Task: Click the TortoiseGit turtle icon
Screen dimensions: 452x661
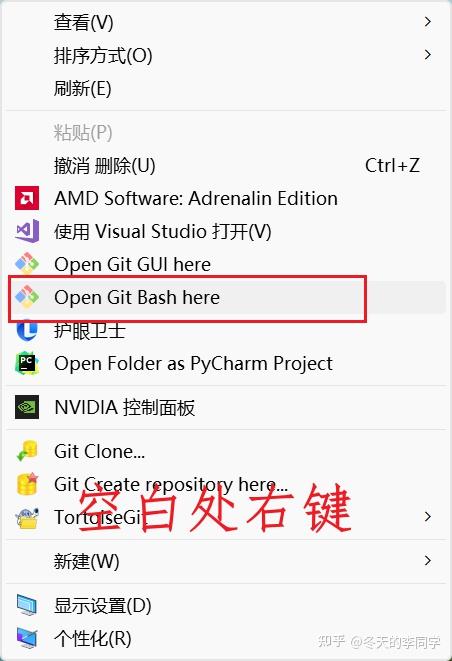Action: coord(27,517)
